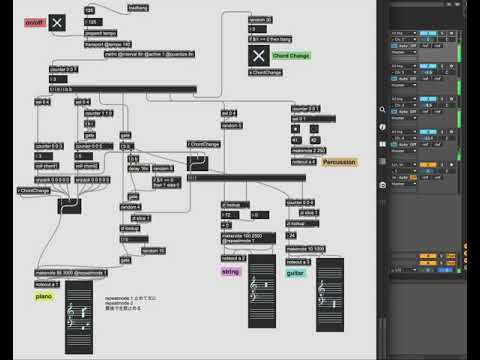The height and width of the screenshot is (360, 480).
Task: Click the message box 41
Action: click(296, 140)
